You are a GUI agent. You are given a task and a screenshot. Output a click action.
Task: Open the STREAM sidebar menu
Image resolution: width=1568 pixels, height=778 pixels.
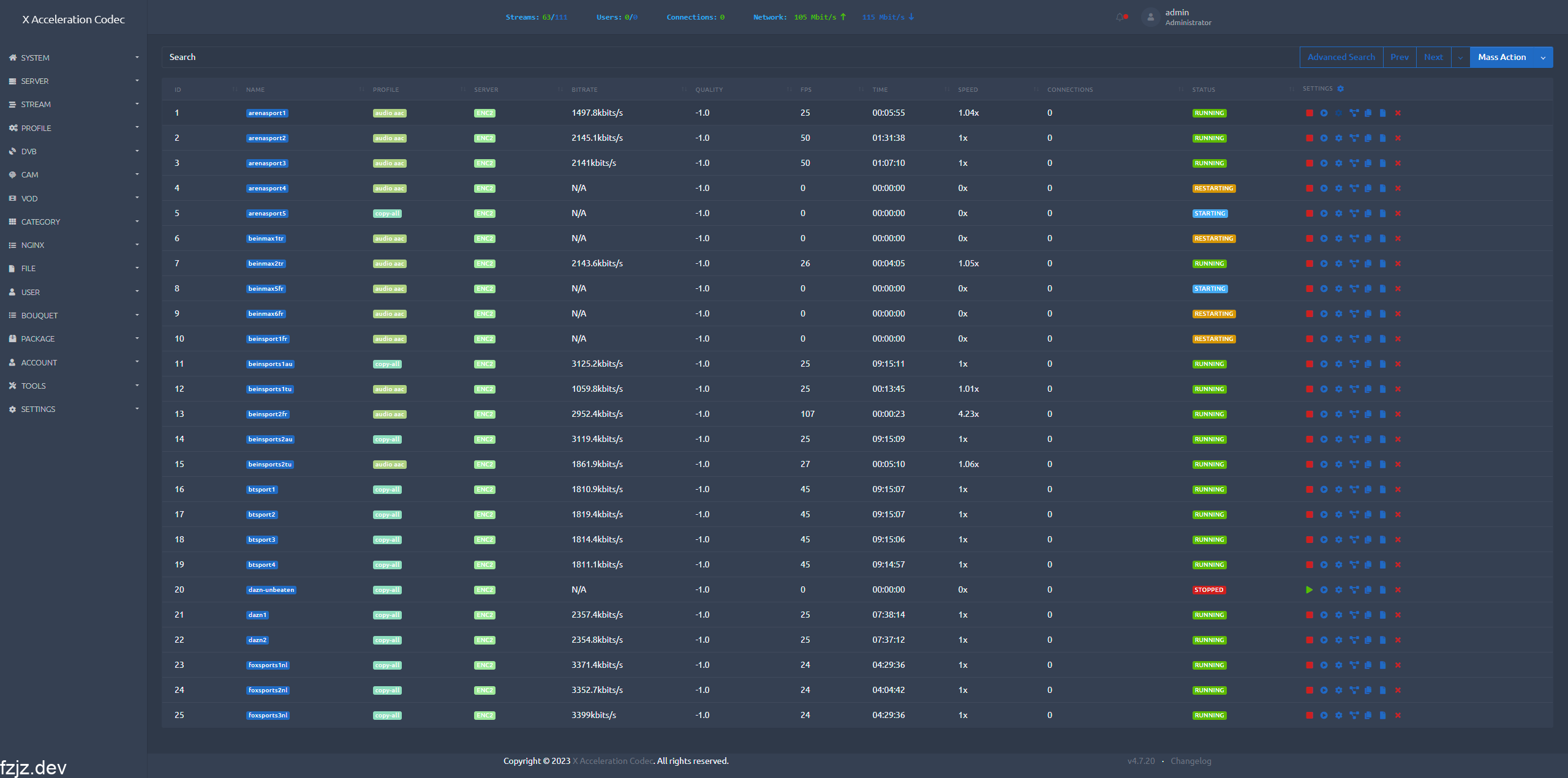tap(73, 104)
